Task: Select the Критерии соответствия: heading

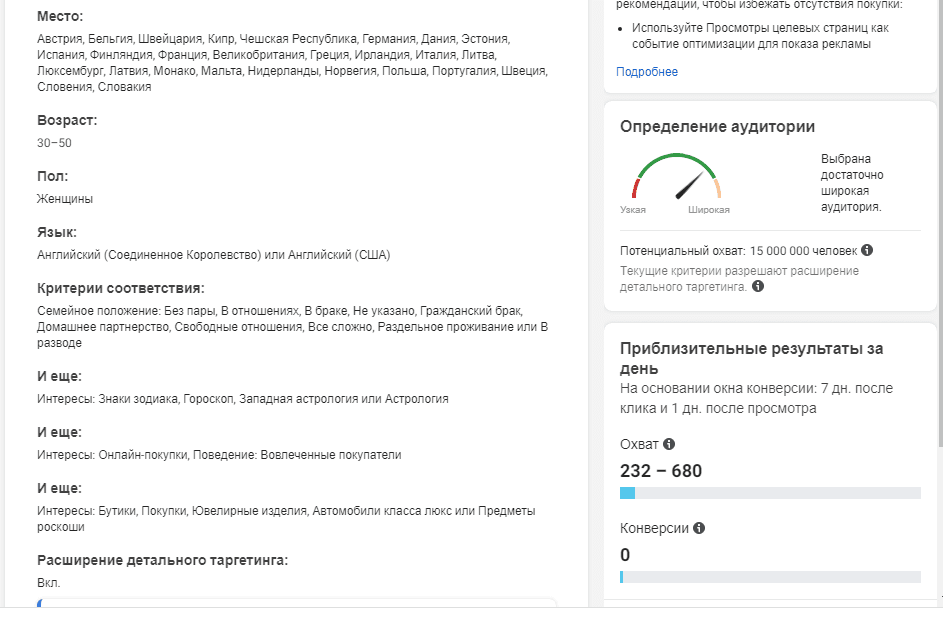Action: 121,288
